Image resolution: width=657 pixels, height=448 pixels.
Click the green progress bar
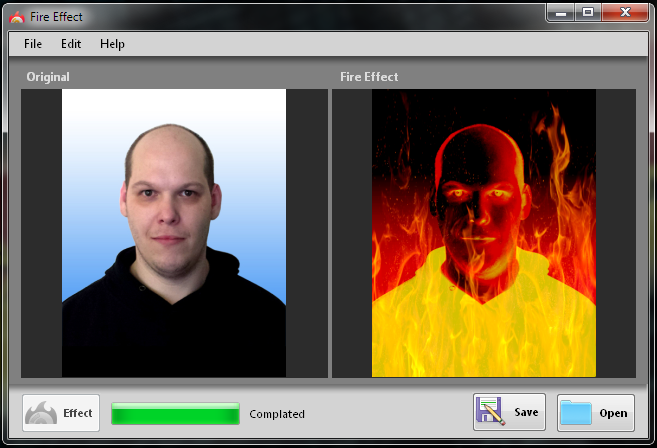[175, 414]
